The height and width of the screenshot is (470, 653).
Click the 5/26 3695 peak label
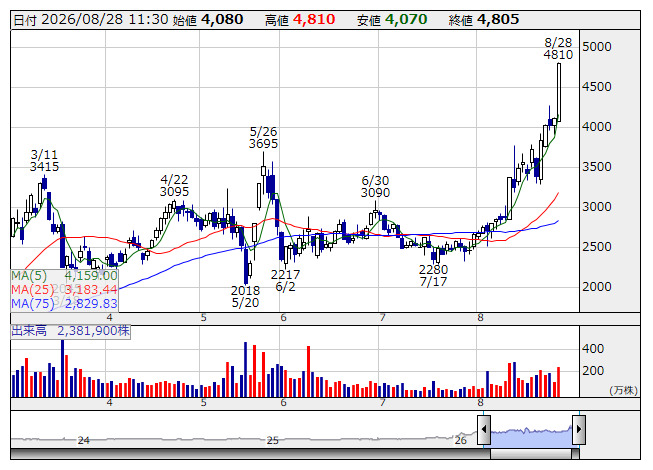pos(263,137)
